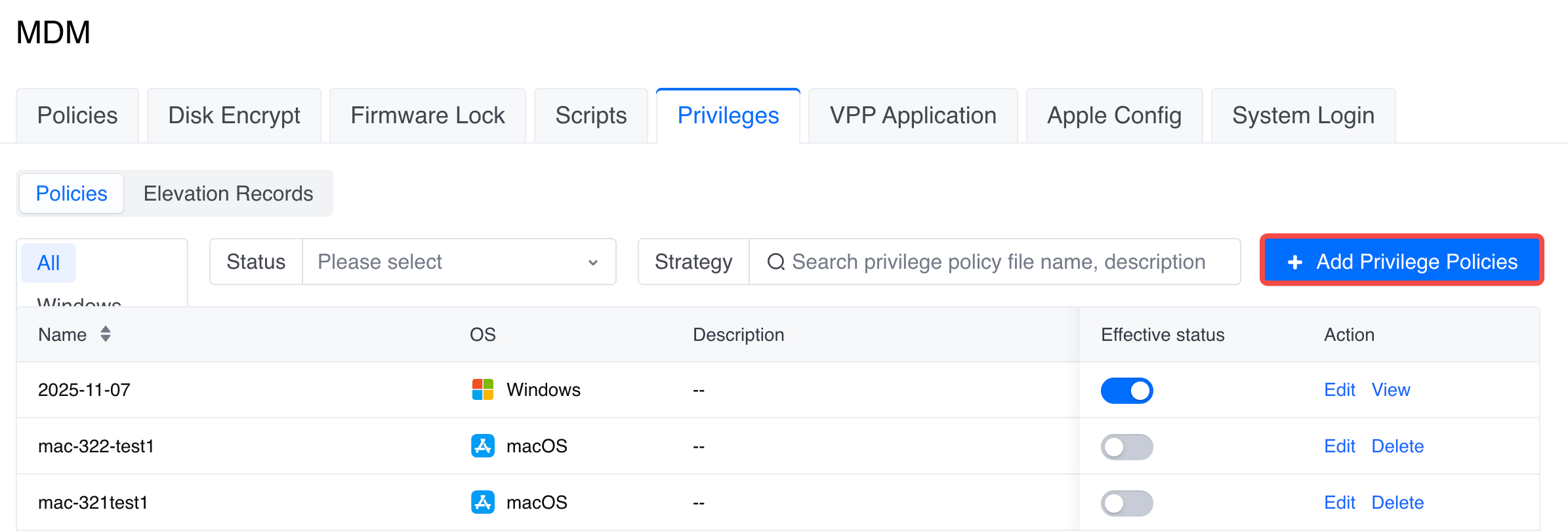The height and width of the screenshot is (531, 1568).
Task: Click View link for 2025-11-07 policy
Action: click(x=1390, y=389)
